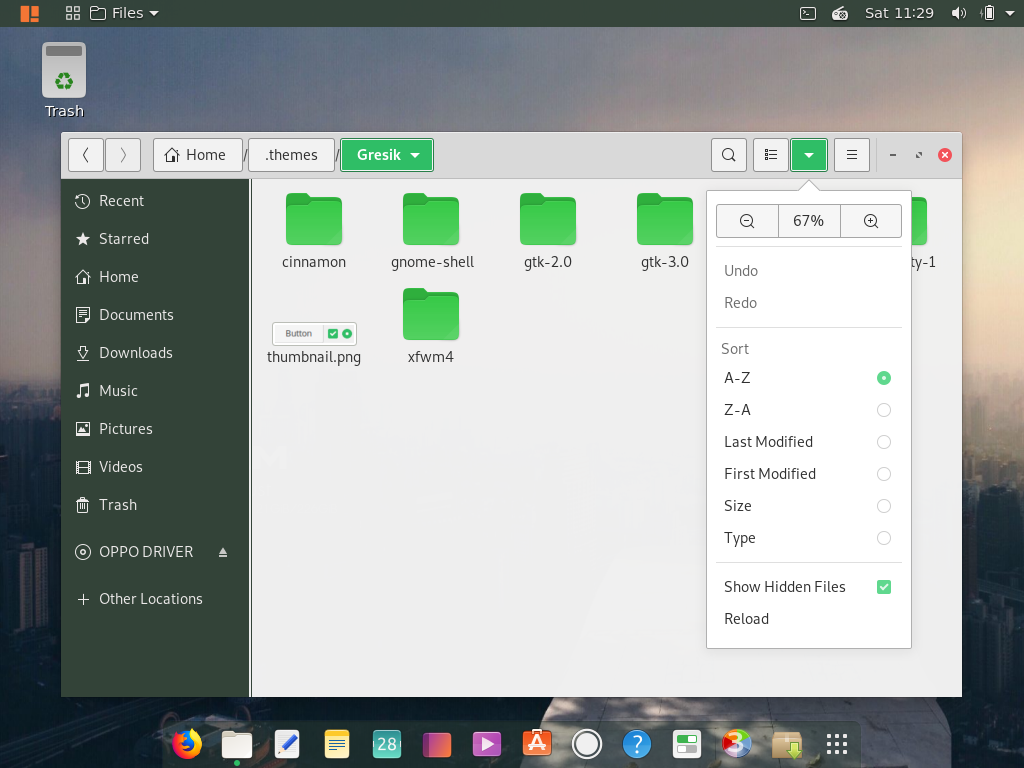
Task: Open Videos in sidebar
Action: (x=155, y=467)
